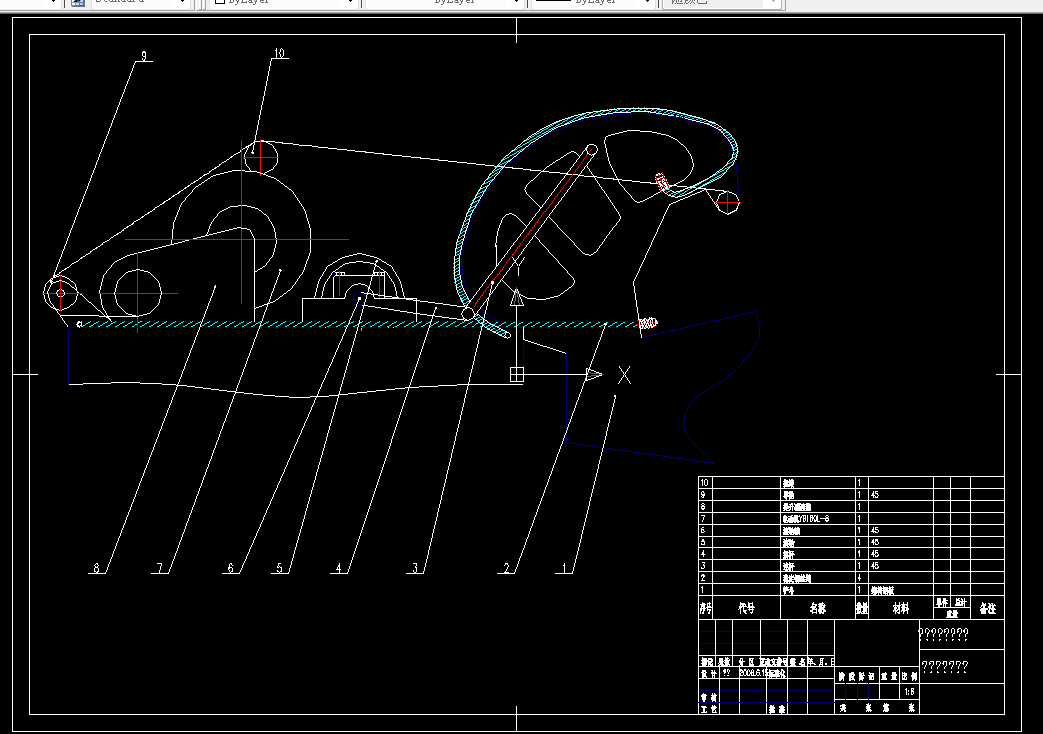Click the red spring inside the hood
1043x734 pixels.
(663, 182)
